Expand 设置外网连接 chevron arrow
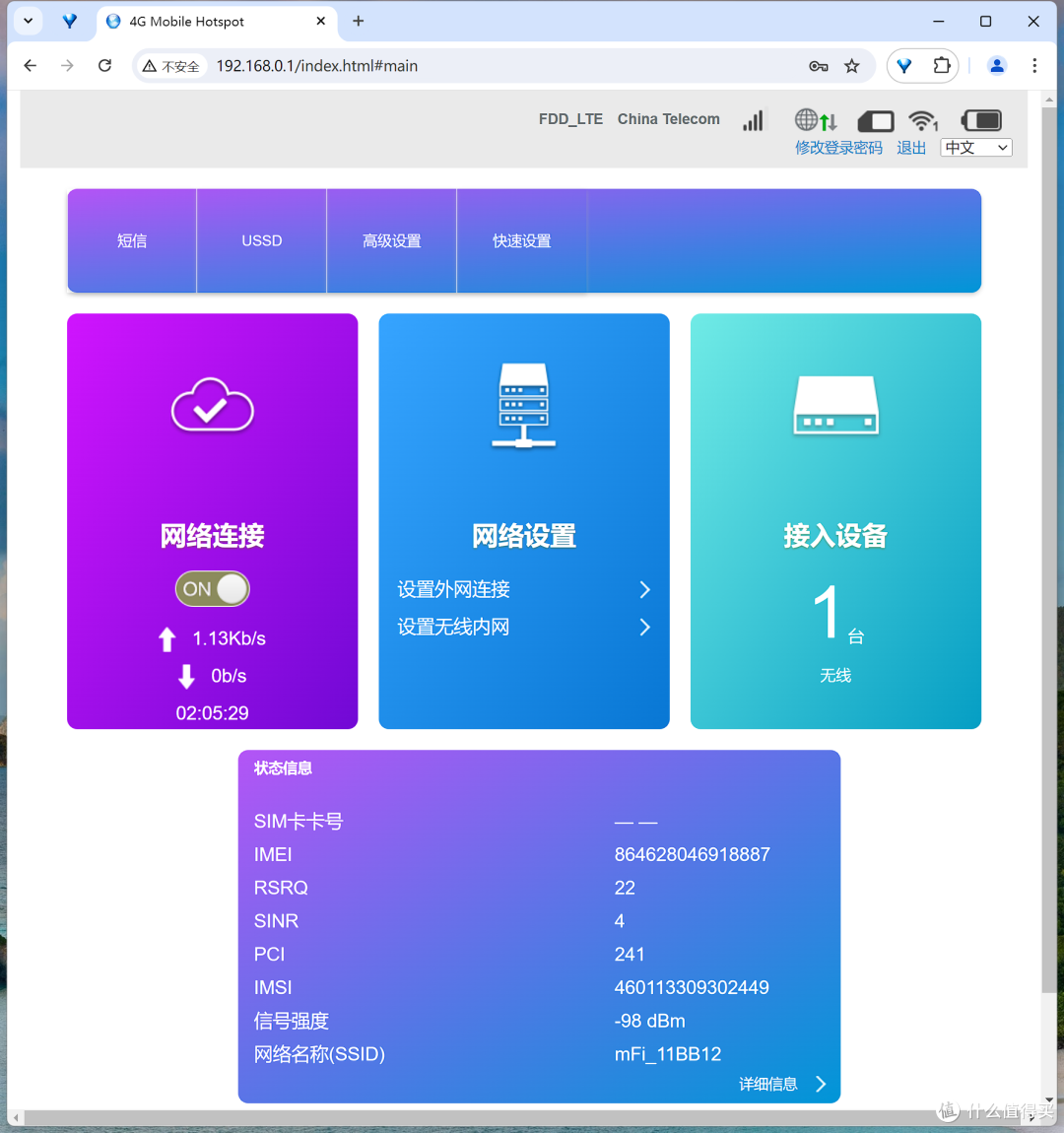This screenshot has width=1064, height=1133. point(645,589)
